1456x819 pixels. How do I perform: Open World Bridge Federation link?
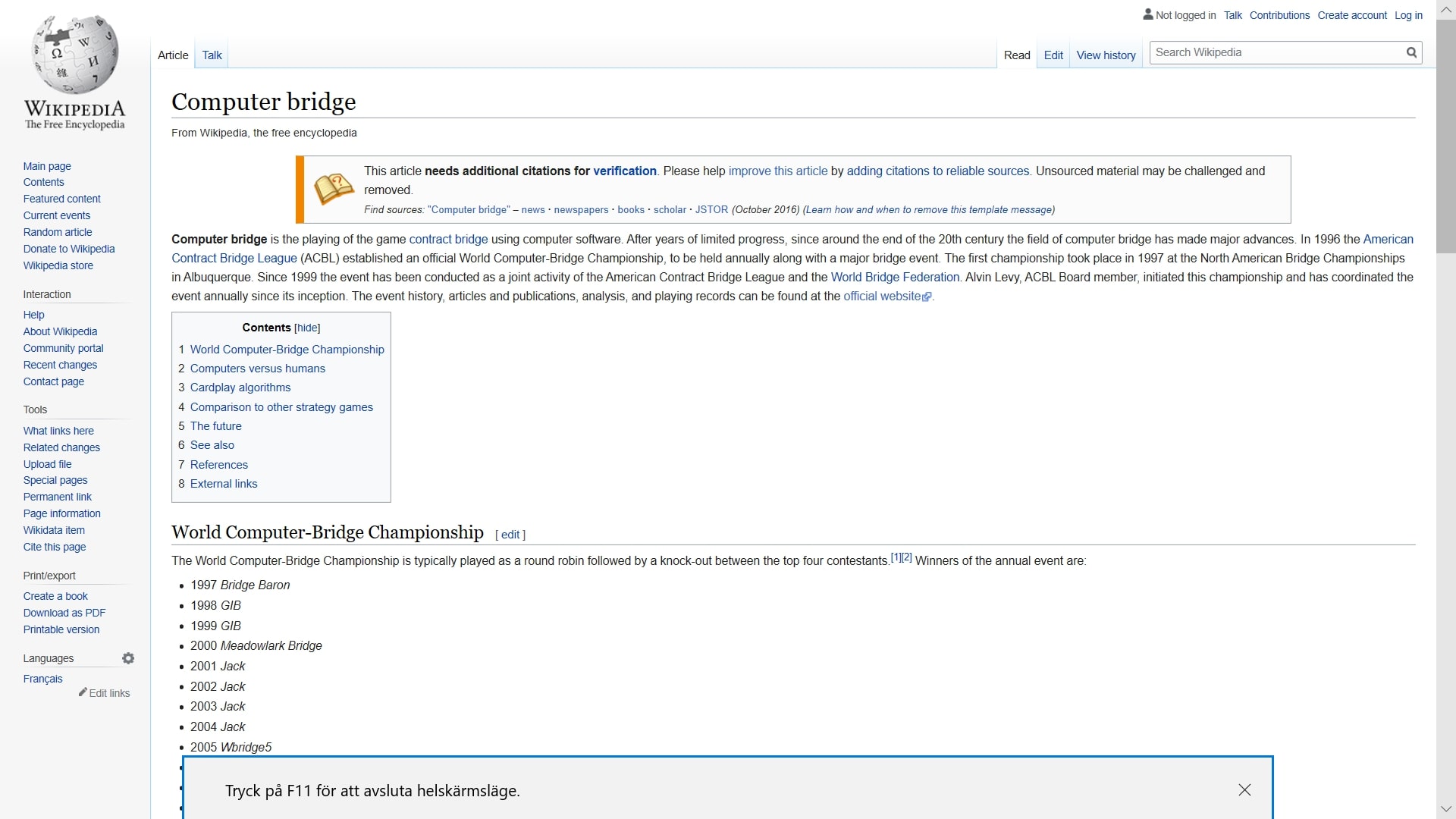pyautogui.click(x=895, y=278)
